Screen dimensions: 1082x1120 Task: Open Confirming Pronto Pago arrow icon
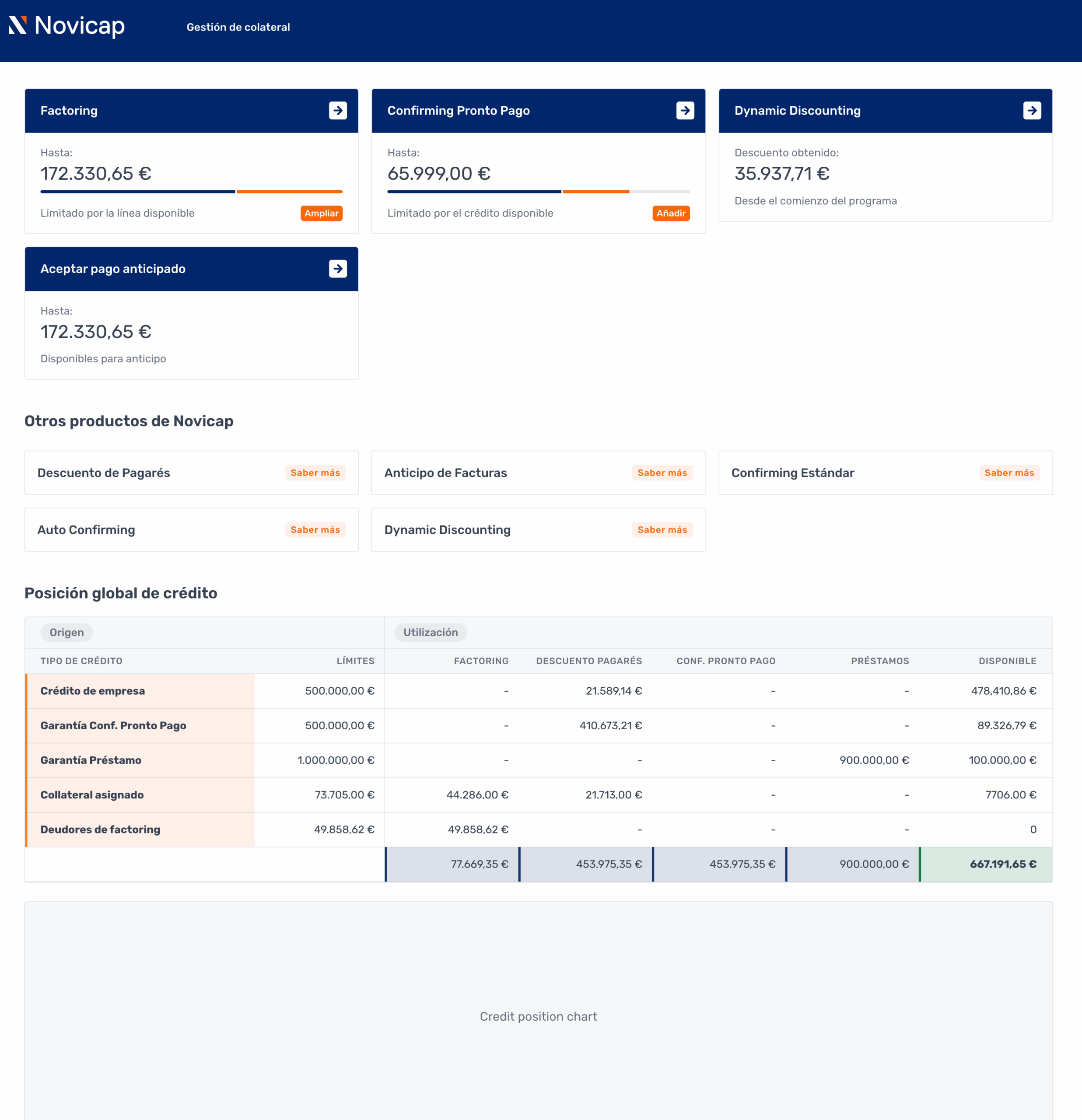[x=685, y=110]
